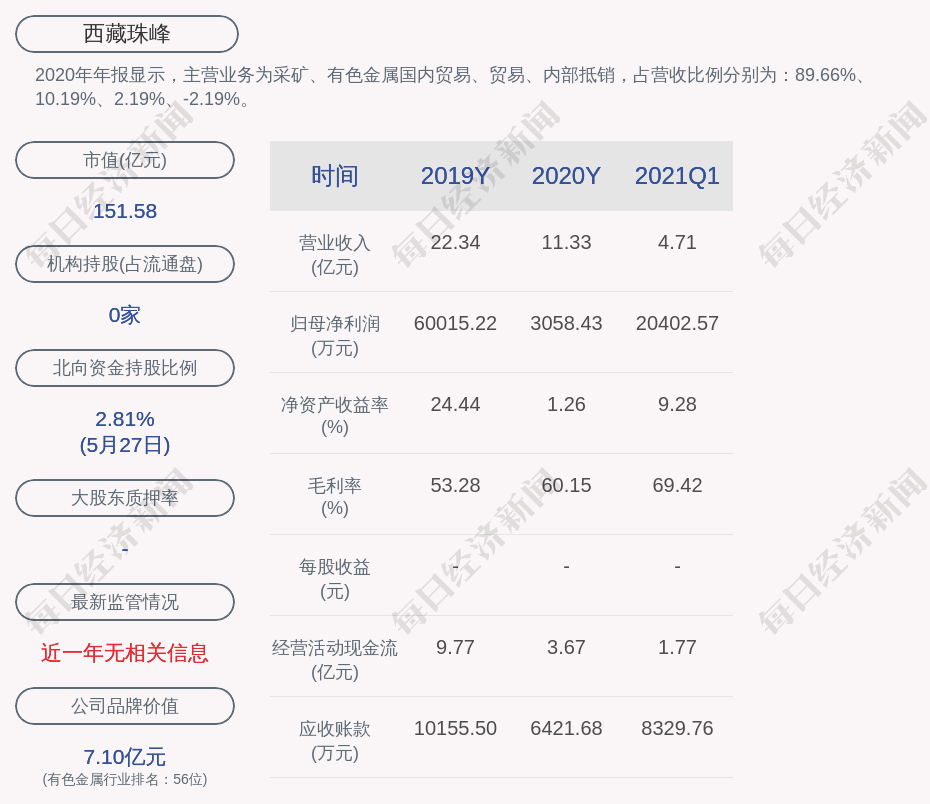The width and height of the screenshot is (930, 804).
Task: Click gross margin 69.42
Action: point(677,486)
